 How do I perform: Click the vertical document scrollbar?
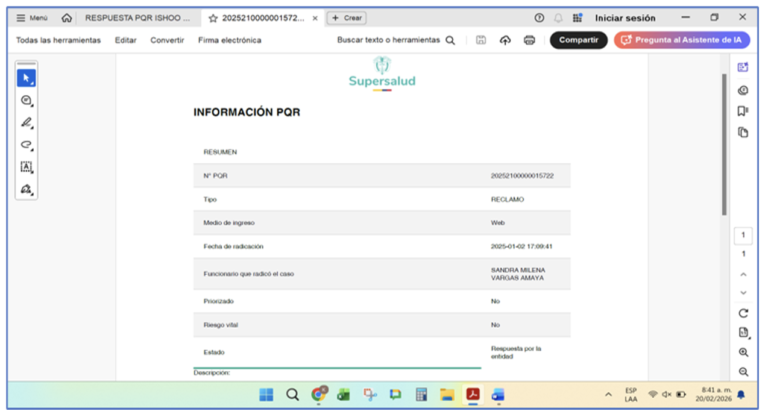723,140
